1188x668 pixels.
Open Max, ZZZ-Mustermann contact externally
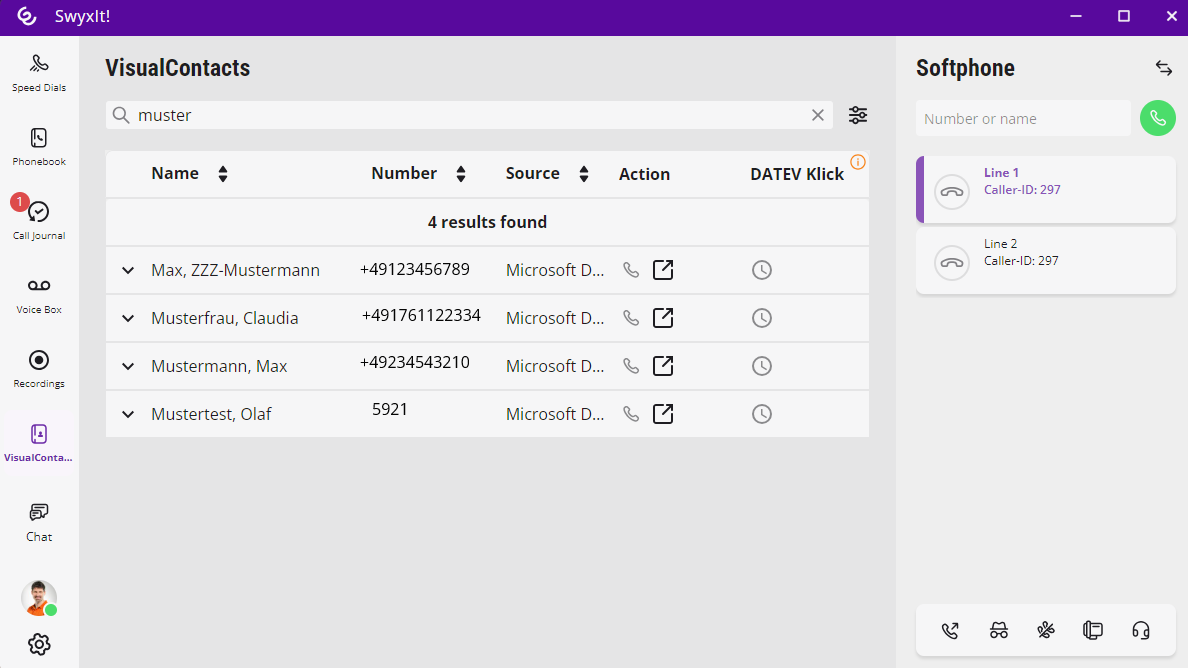click(x=663, y=270)
